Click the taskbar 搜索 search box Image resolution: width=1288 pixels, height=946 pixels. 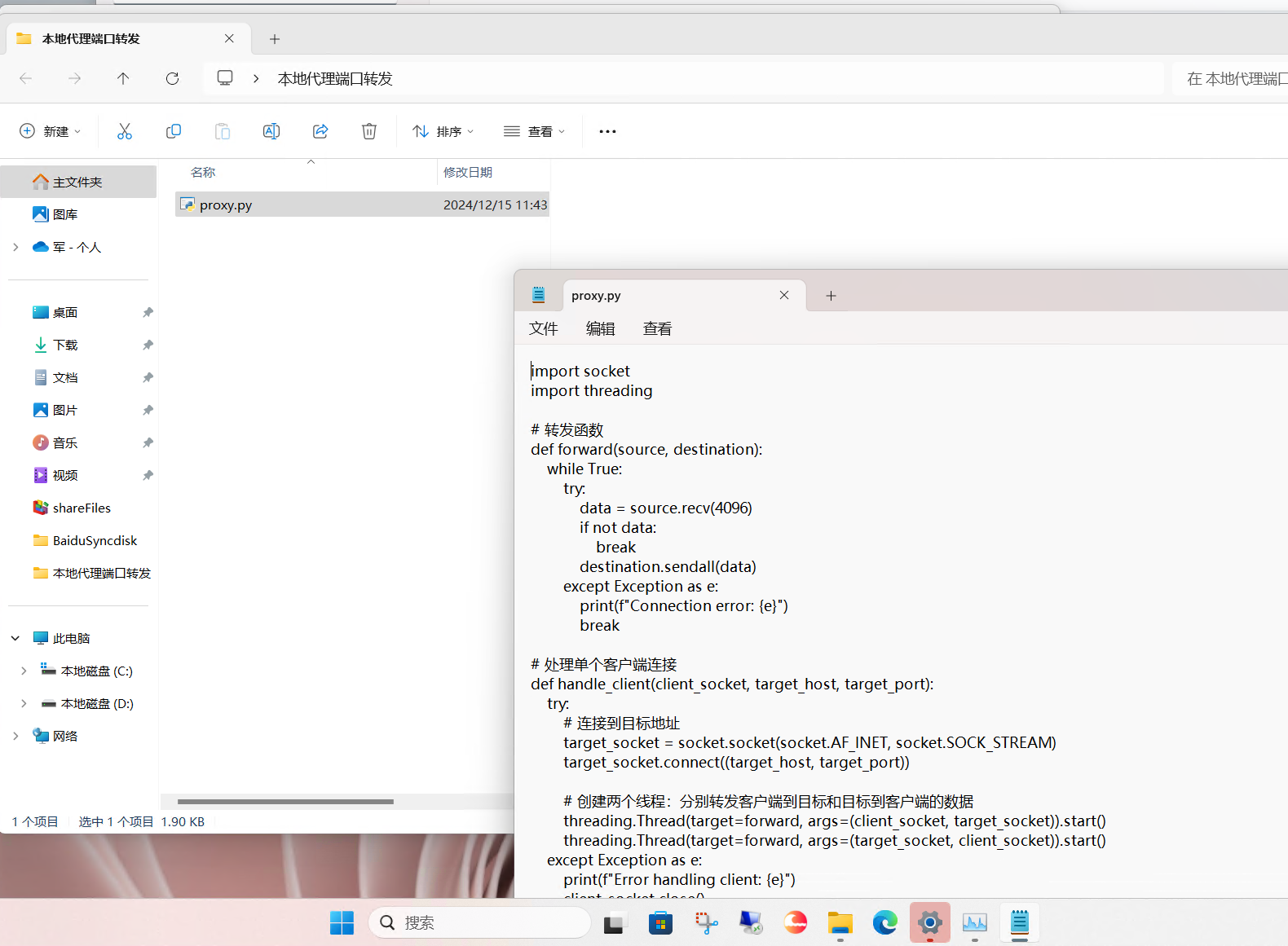tap(479, 922)
